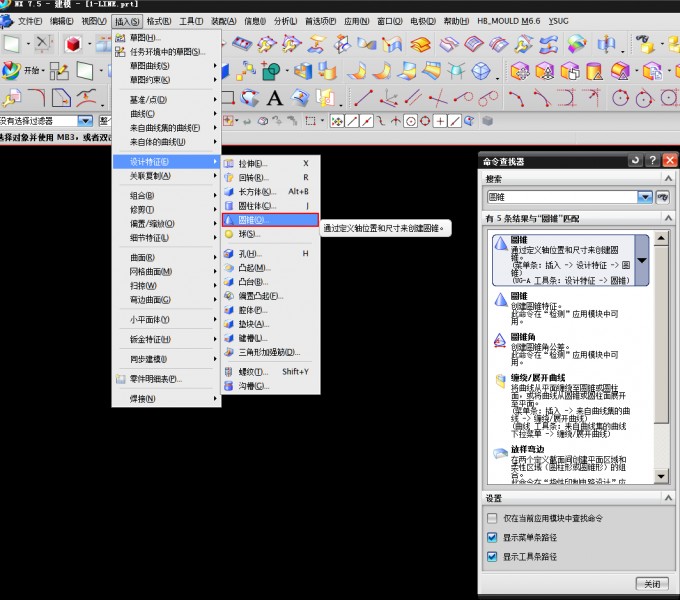
Task: Choose 拉伸(E)... menu entry
Action: pos(271,163)
